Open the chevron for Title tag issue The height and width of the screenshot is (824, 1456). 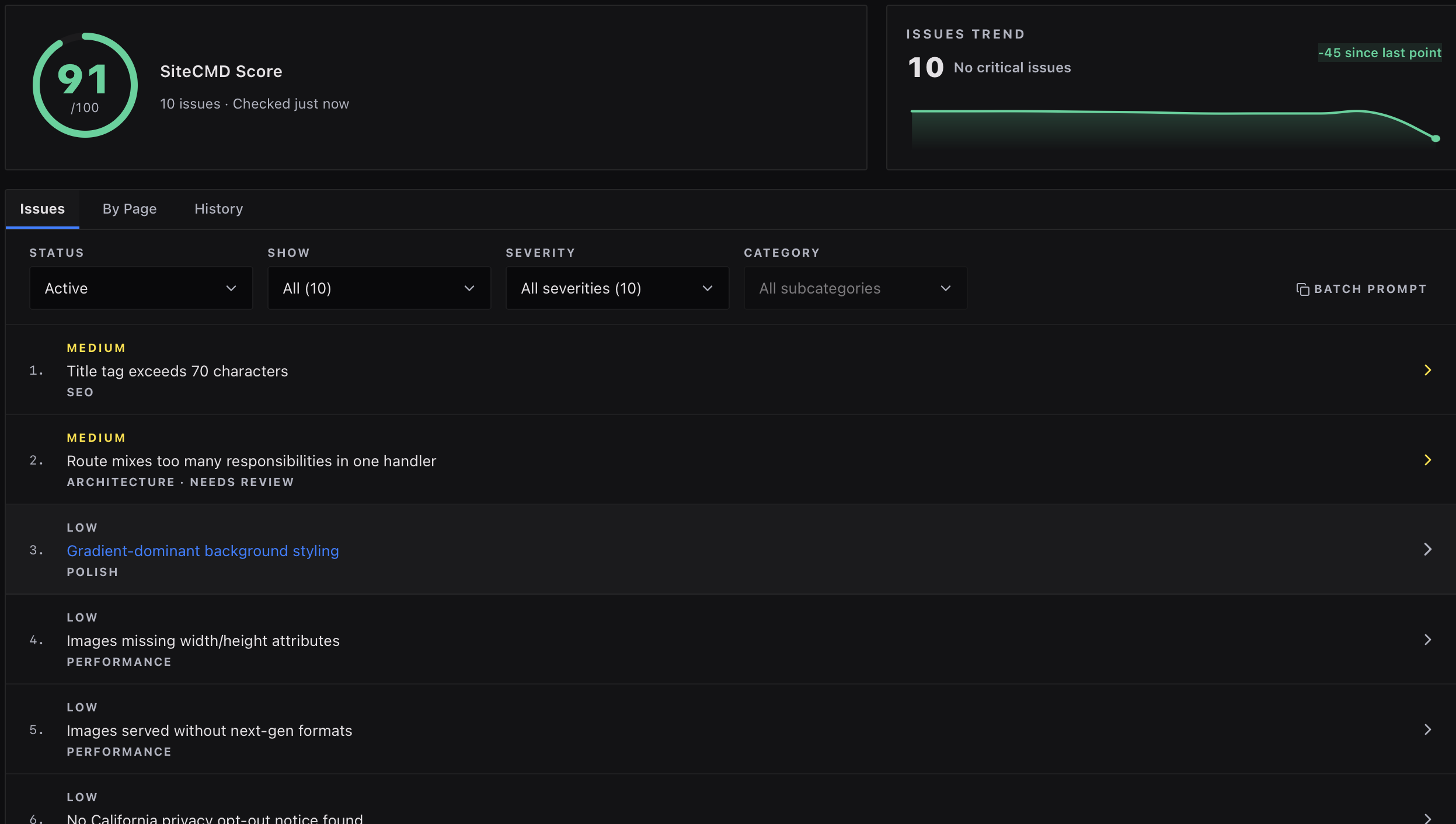pyautogui.click(x=1427, y=370)
